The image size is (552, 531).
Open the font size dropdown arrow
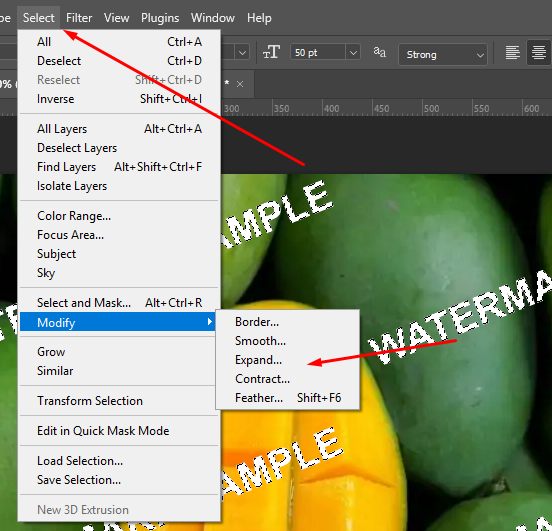point(353,53)
